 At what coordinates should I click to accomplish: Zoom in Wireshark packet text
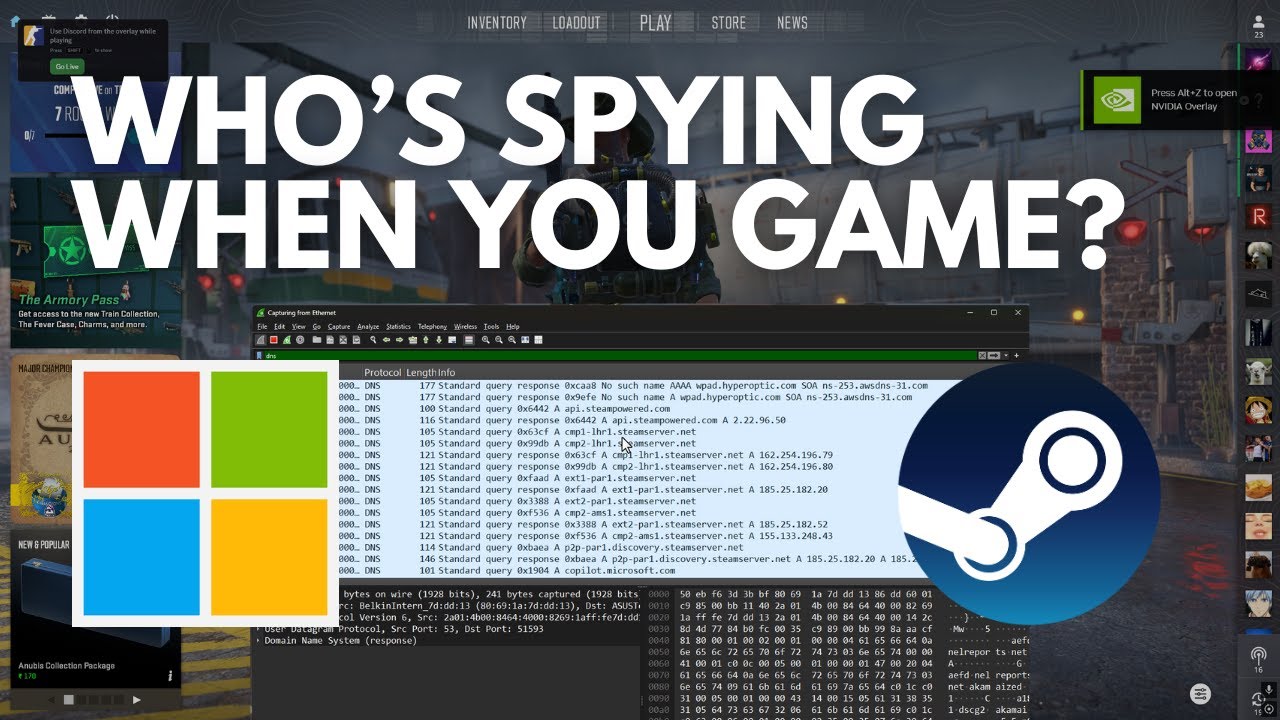click(485, 340)
